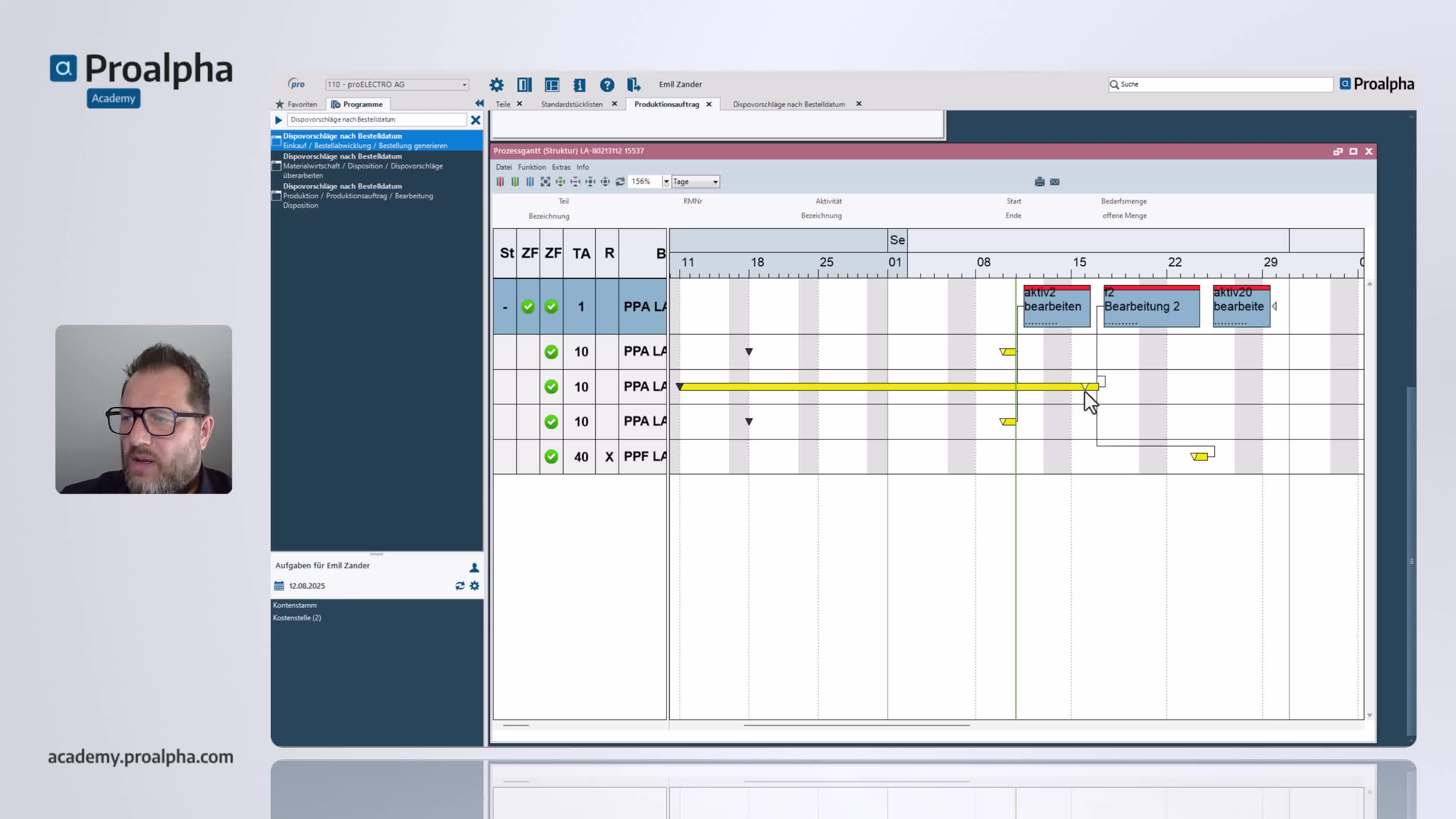This screenshot has width=1456, height=819.
Task: Clear the Dispovorschläge search with the blue X button
Action: (475, 120)
